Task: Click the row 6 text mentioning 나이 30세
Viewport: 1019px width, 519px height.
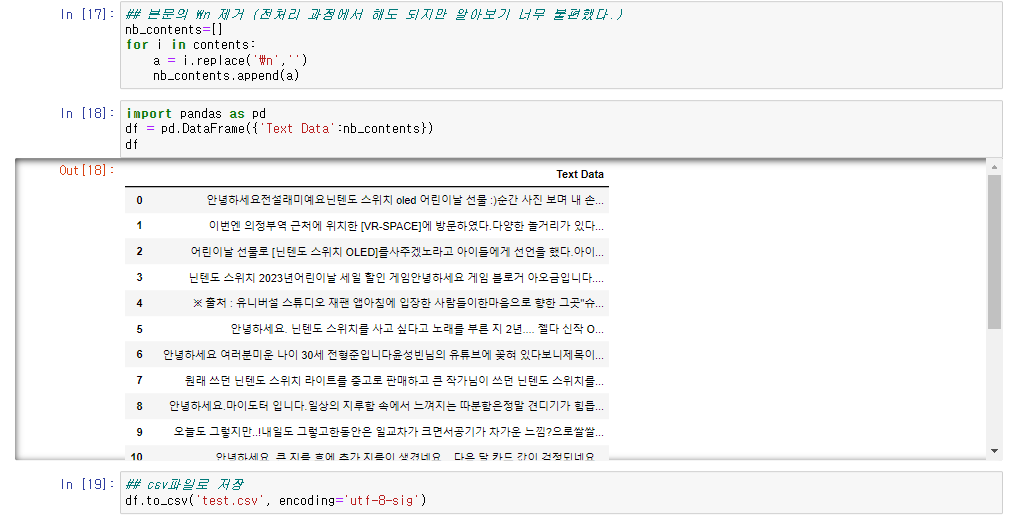Action: click(383, 355)
